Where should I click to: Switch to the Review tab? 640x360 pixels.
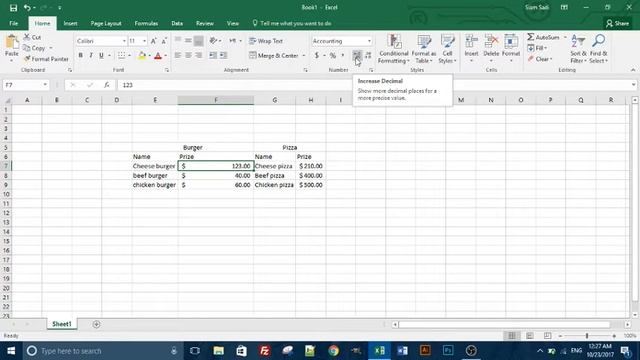(204, 23)
